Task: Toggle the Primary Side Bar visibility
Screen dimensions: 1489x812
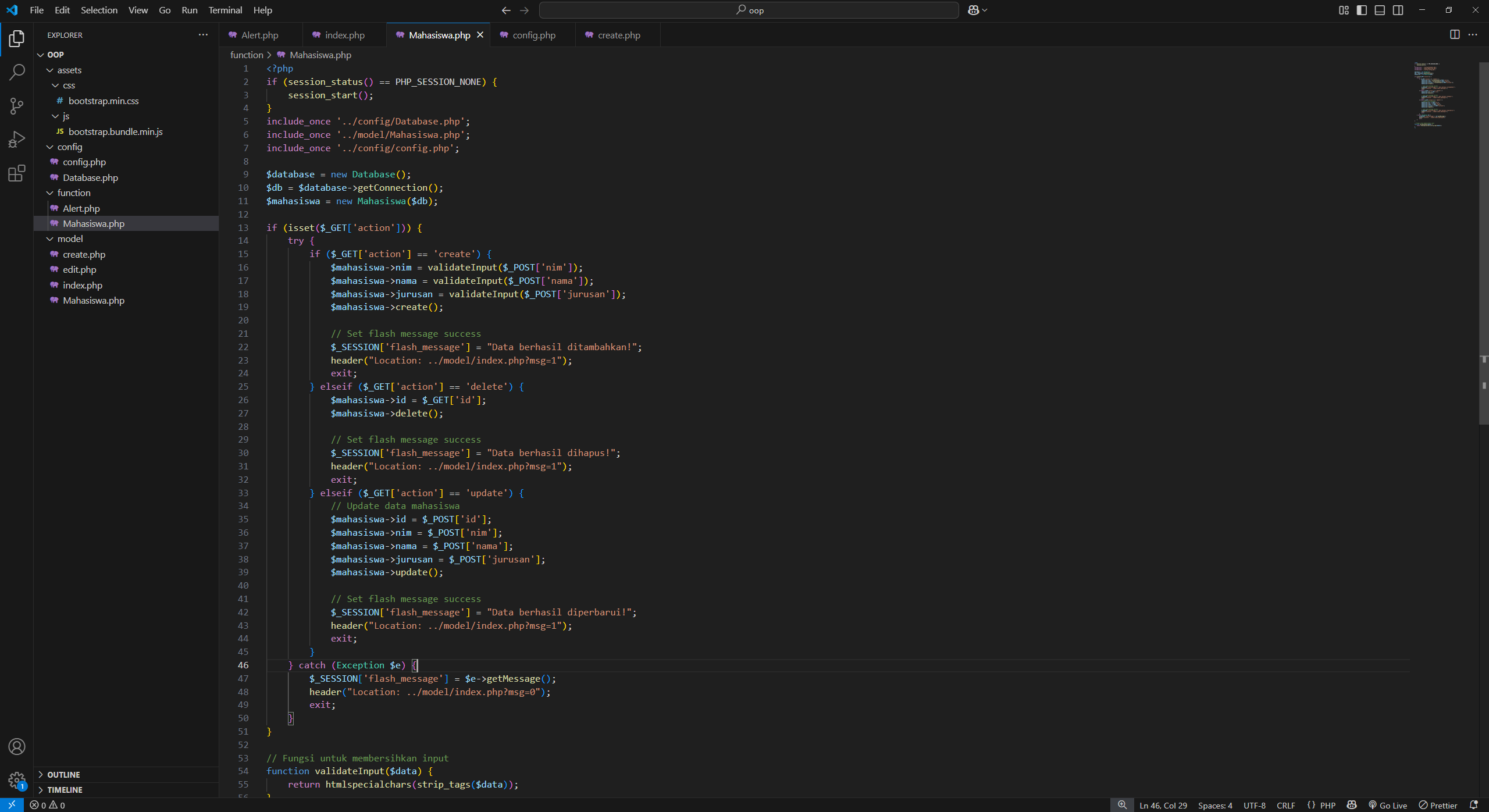Action: 1361,10
